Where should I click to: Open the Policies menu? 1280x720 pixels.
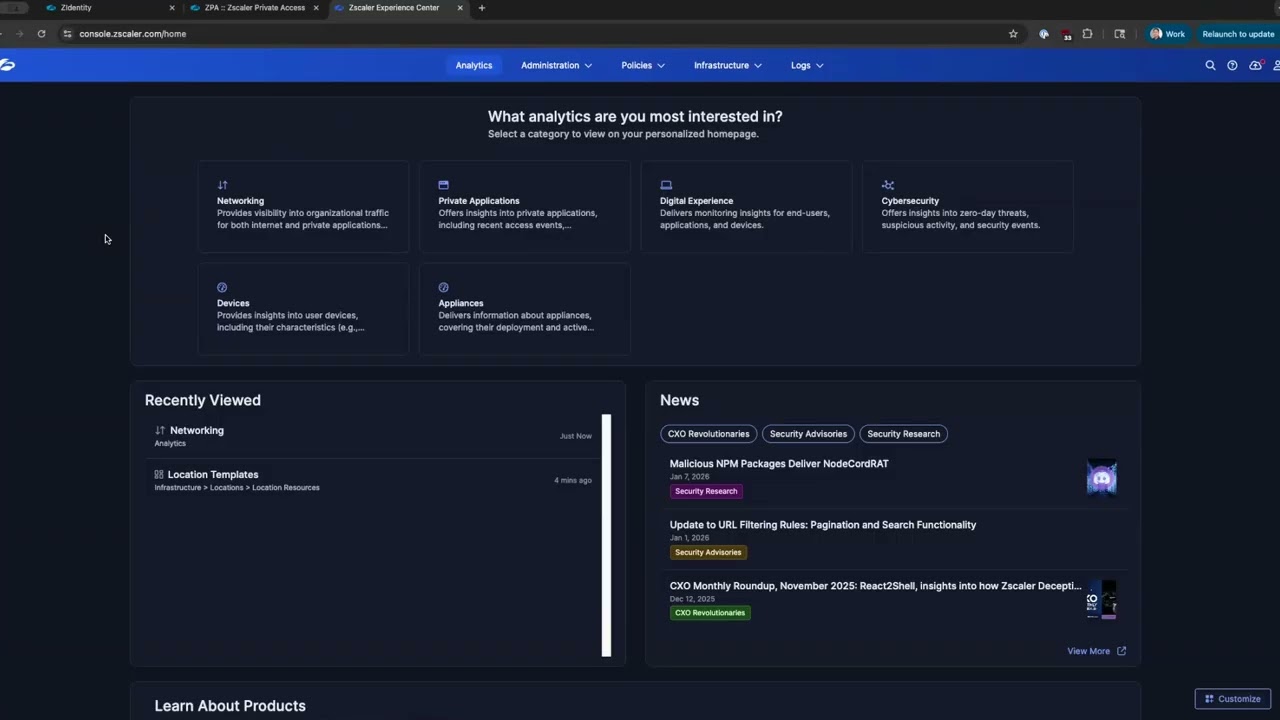643,65
